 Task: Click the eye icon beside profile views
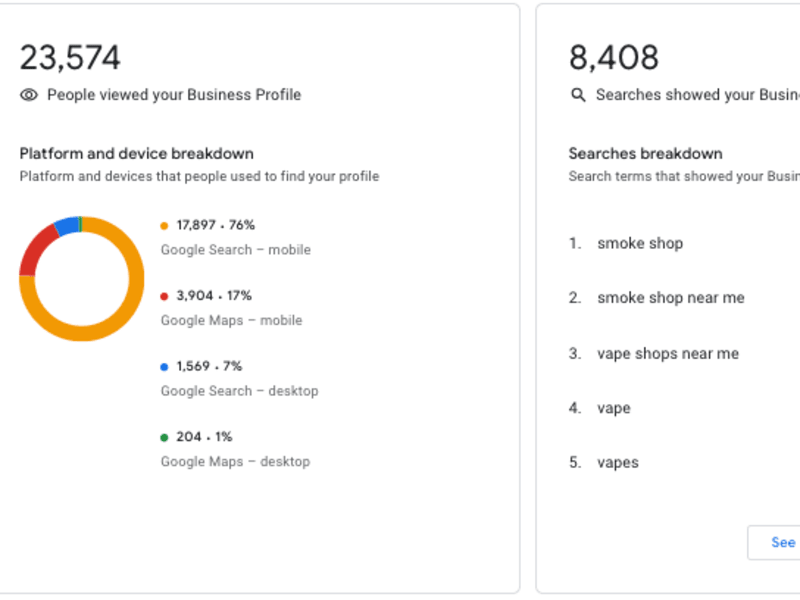[29, 95]
